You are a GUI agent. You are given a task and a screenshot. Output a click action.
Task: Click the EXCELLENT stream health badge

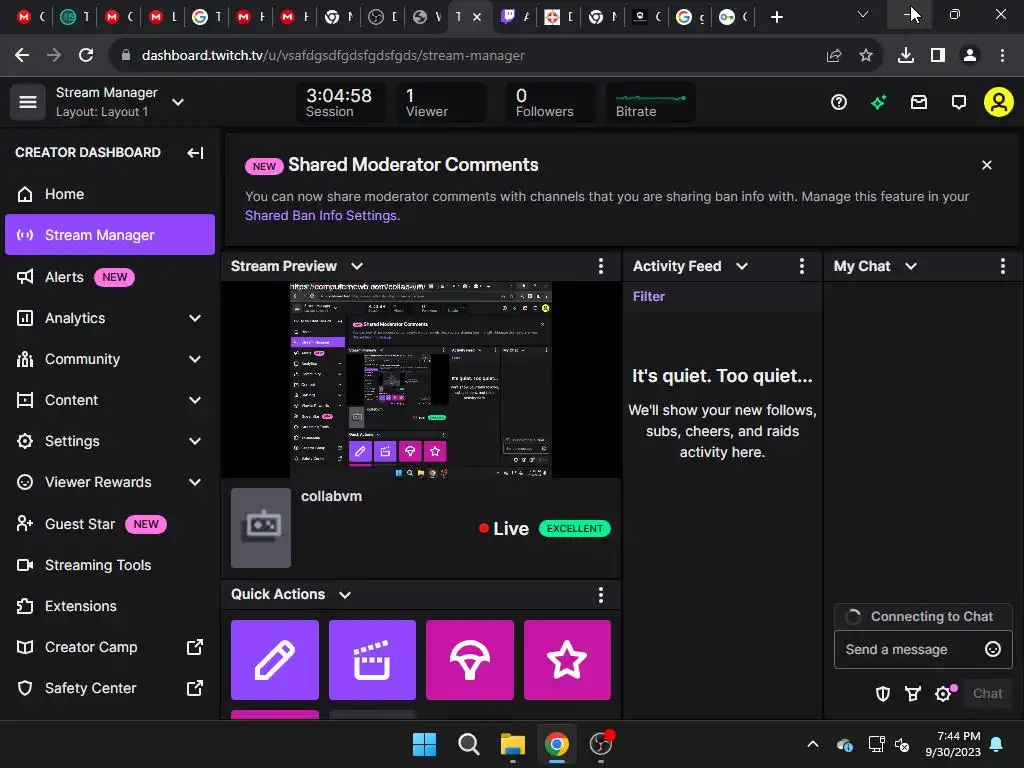(x=575, y=528)
